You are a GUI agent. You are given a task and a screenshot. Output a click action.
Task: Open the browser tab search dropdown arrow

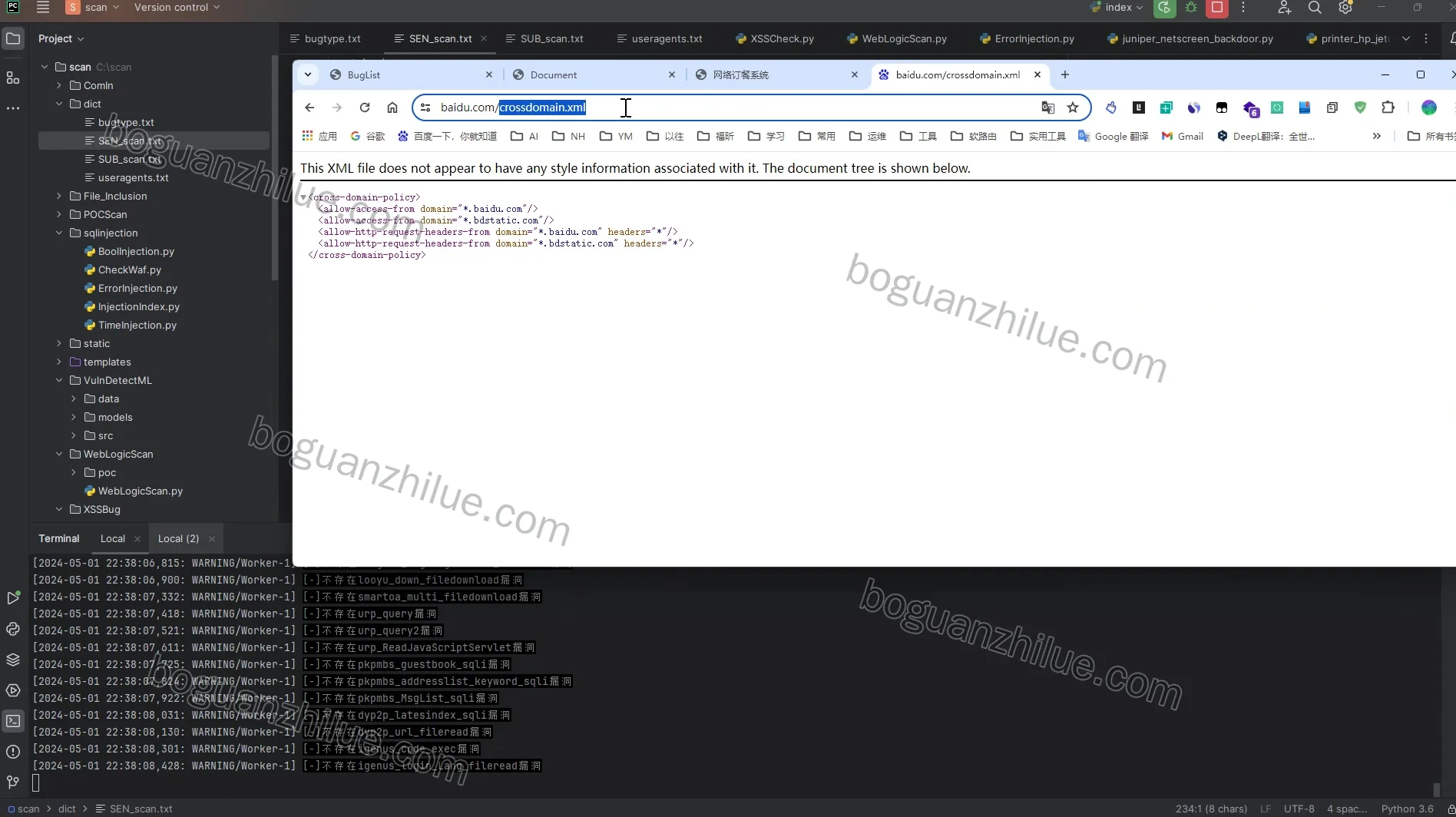click(308, 74)
